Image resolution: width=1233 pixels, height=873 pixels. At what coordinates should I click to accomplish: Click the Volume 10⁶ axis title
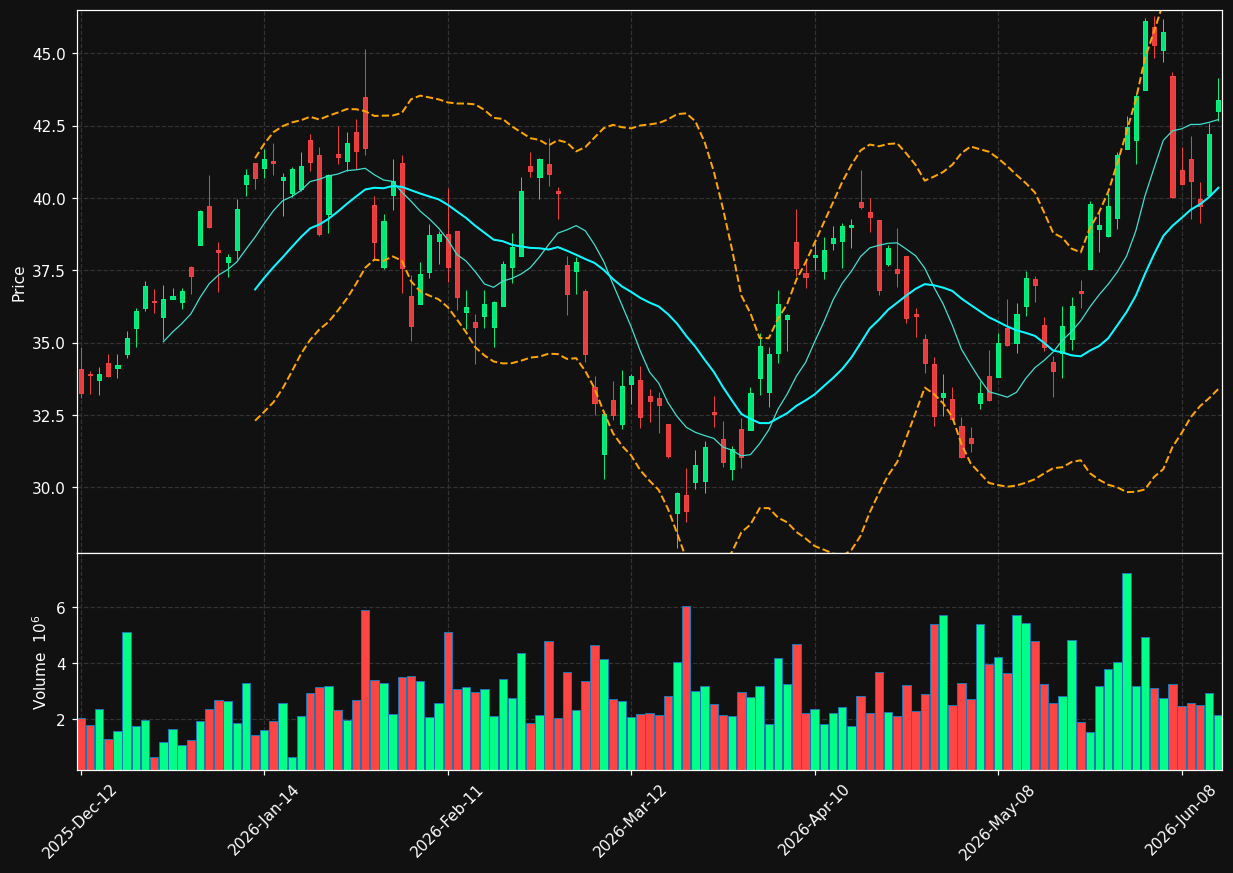[x=41, y=662]
